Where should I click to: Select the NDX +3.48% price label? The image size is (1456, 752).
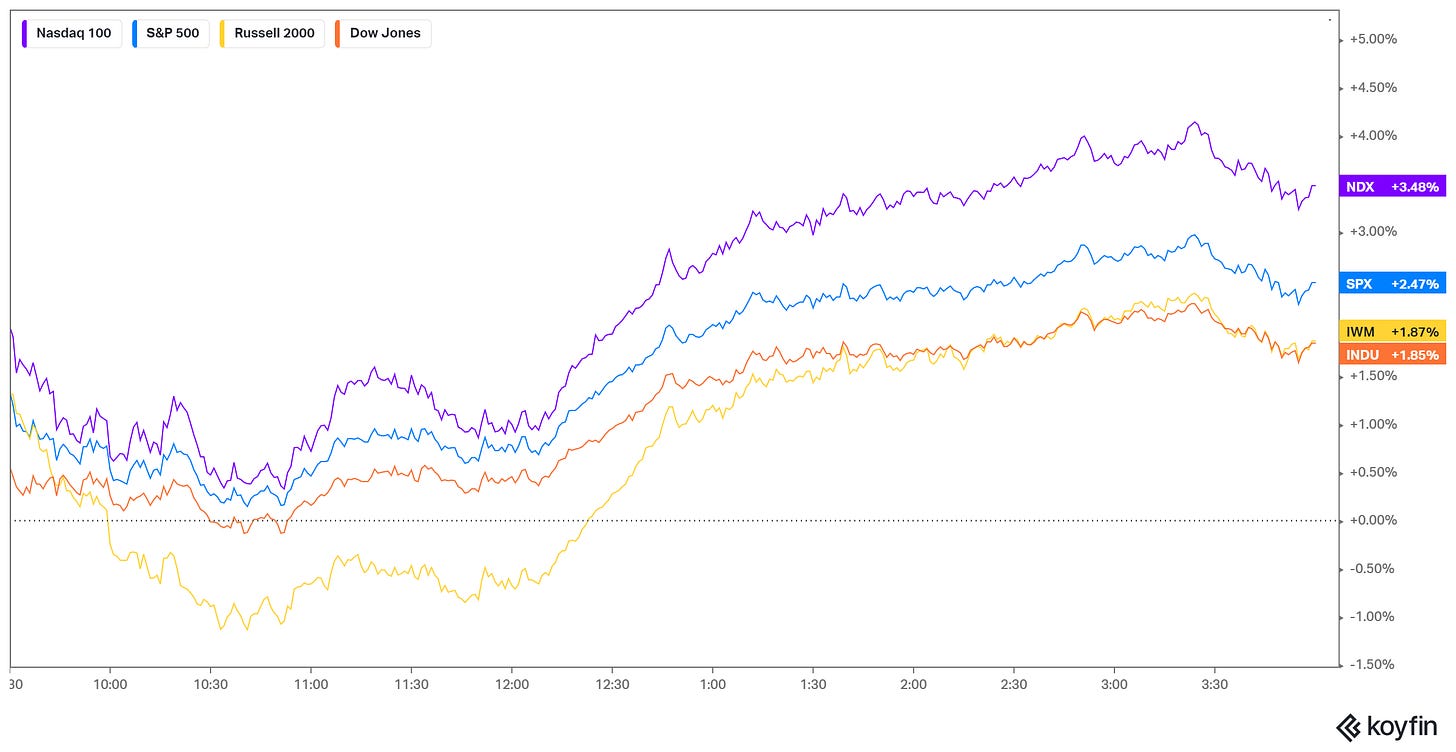click(x=1392, y=187)
